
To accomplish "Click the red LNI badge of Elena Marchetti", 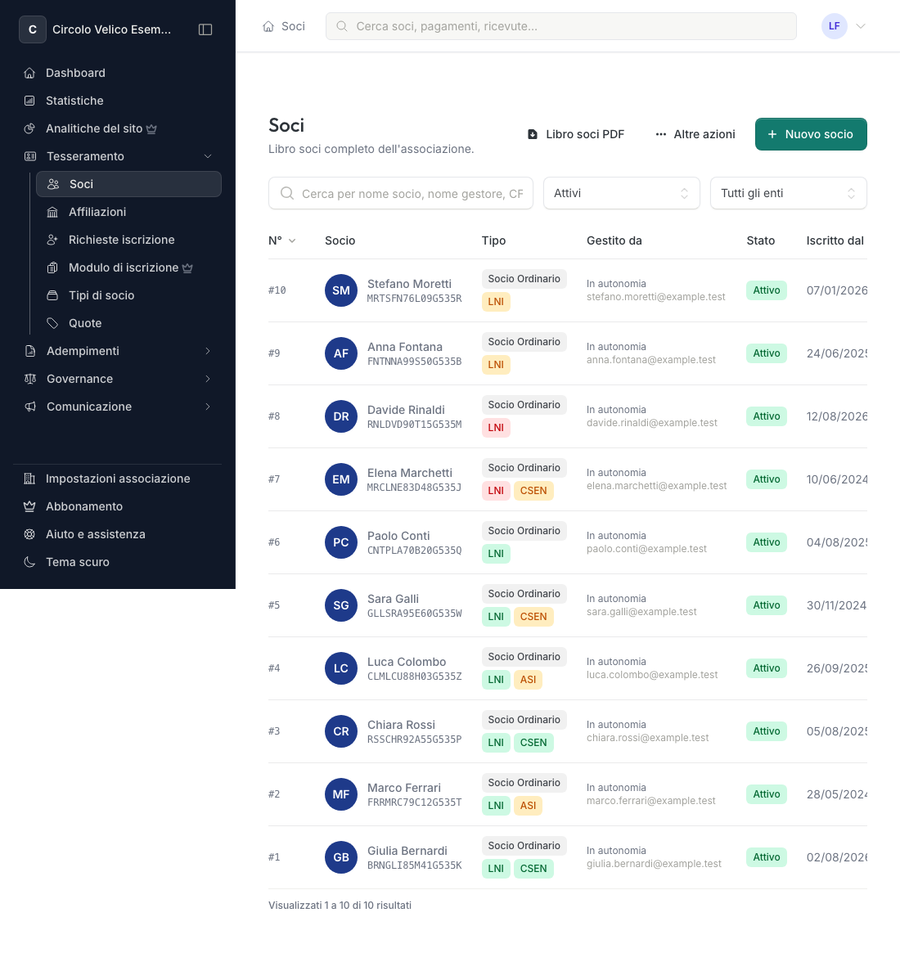I will 496,491.
